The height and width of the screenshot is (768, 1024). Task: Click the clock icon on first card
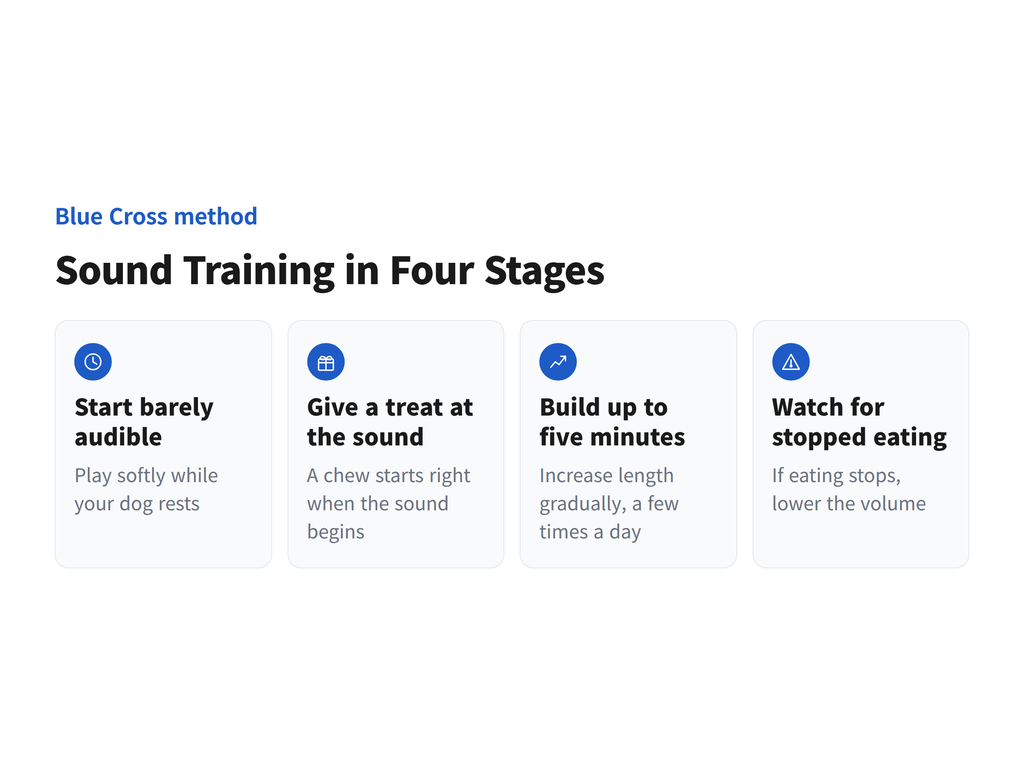point(93,362)
